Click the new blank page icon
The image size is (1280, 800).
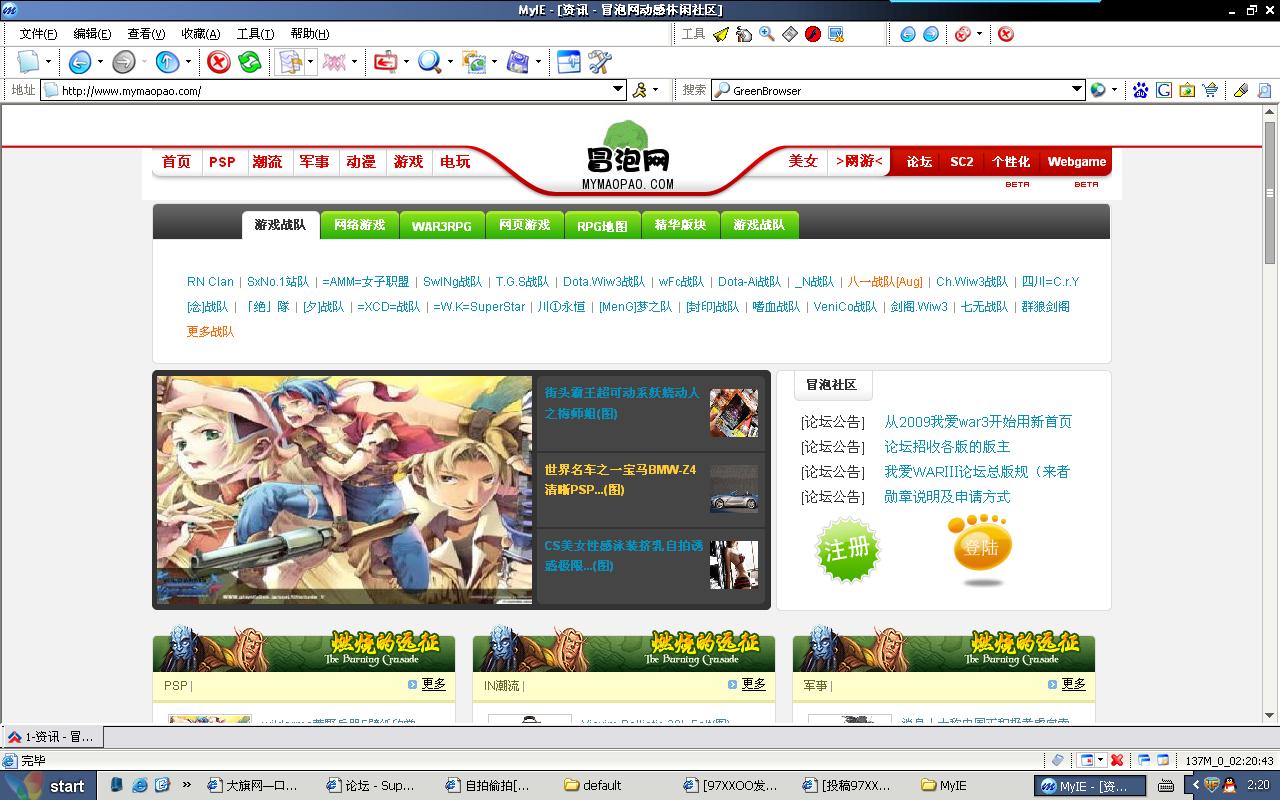(28, 62)
